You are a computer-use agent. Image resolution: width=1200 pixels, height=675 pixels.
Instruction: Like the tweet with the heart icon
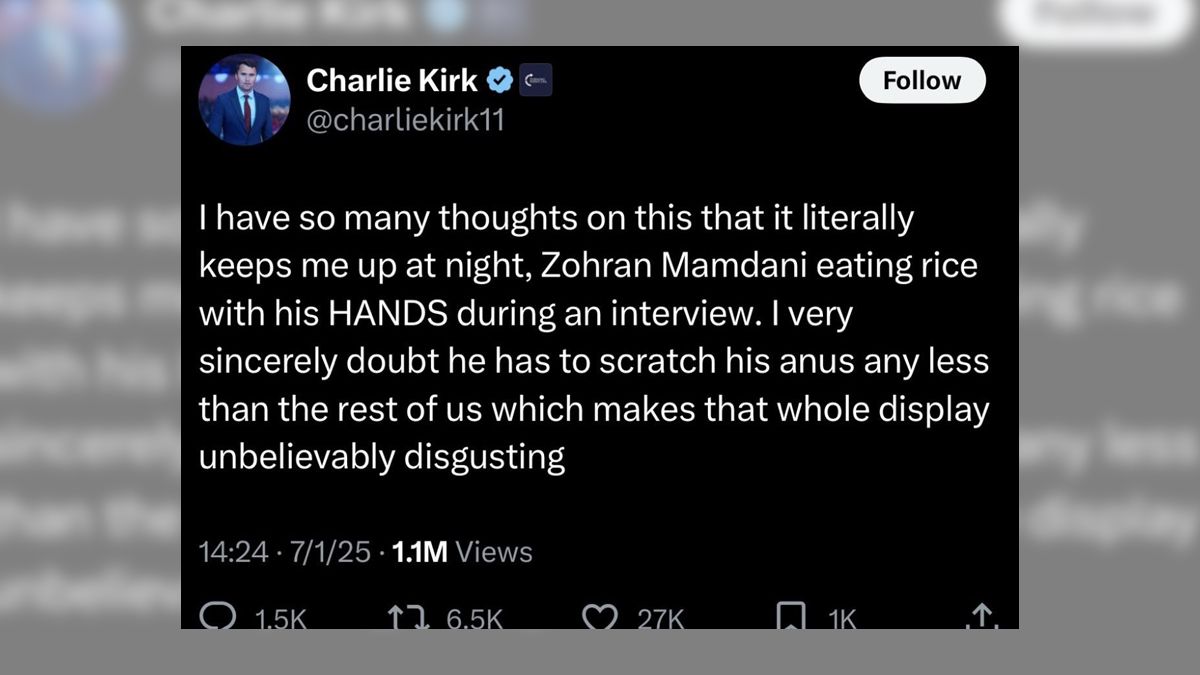tap(599, 617)
